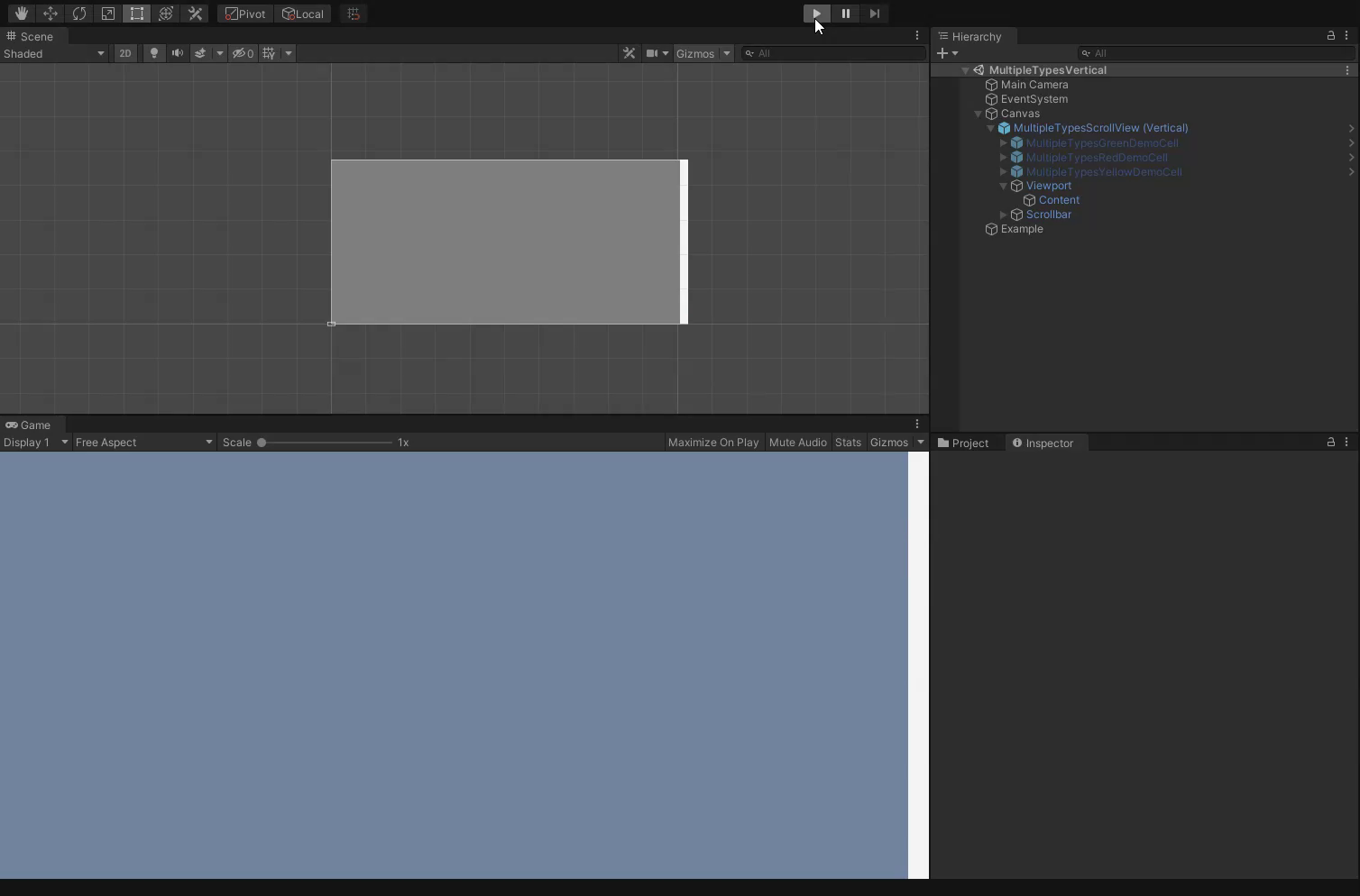Open scene effects options dropdown arrow
Image resolution: width=1360 pixels, height=896 pixels.
pyautogui.click(x=219, y=53)
